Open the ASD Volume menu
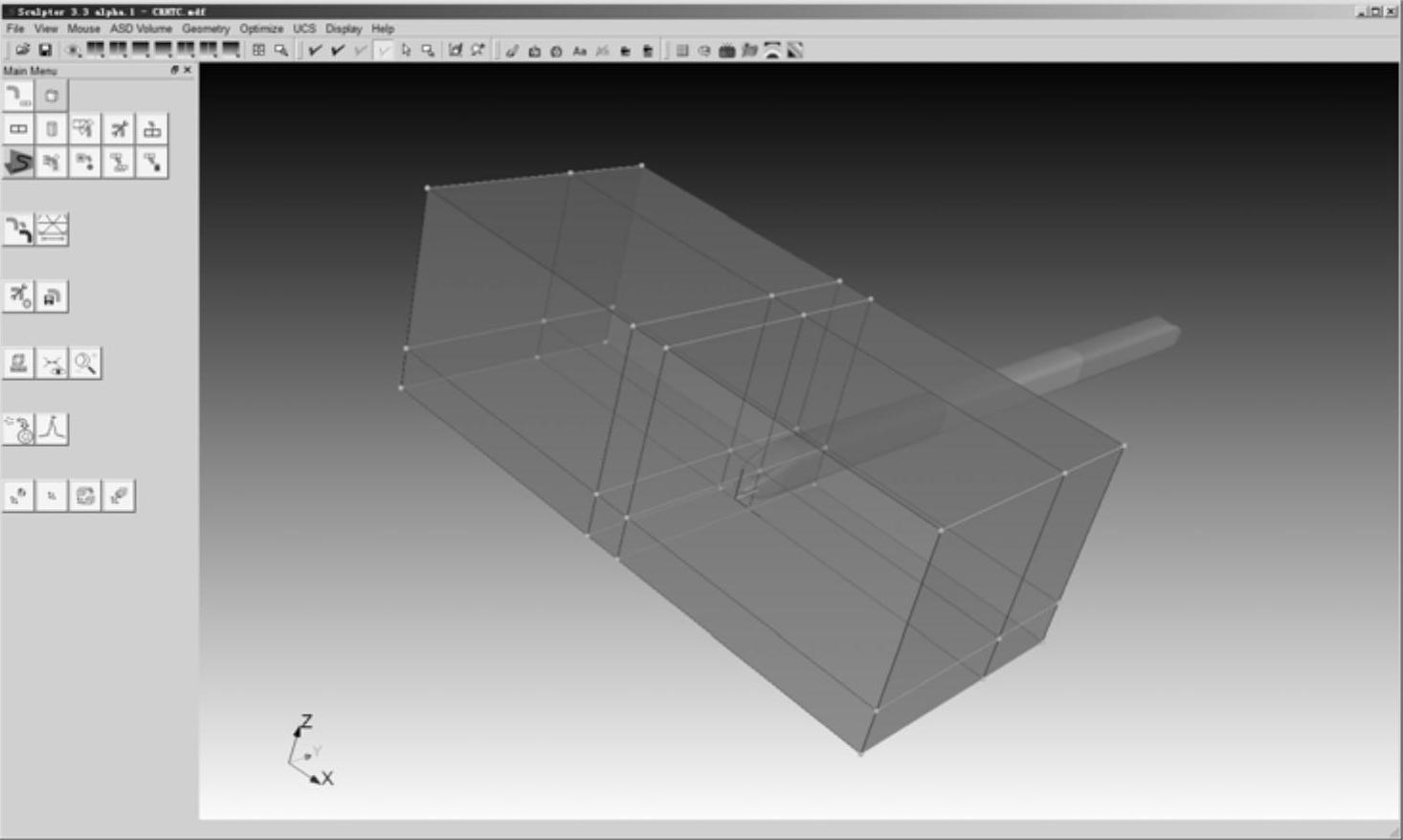 coord(141,29)
